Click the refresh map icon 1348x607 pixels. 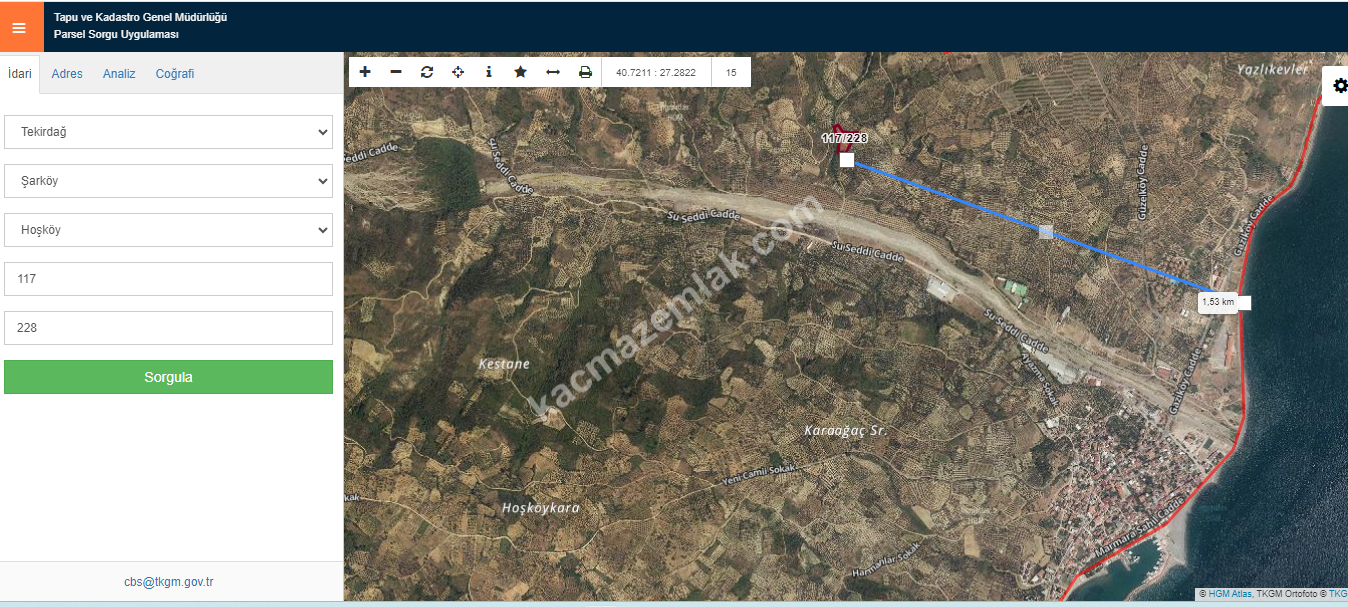tap(427, 72)
